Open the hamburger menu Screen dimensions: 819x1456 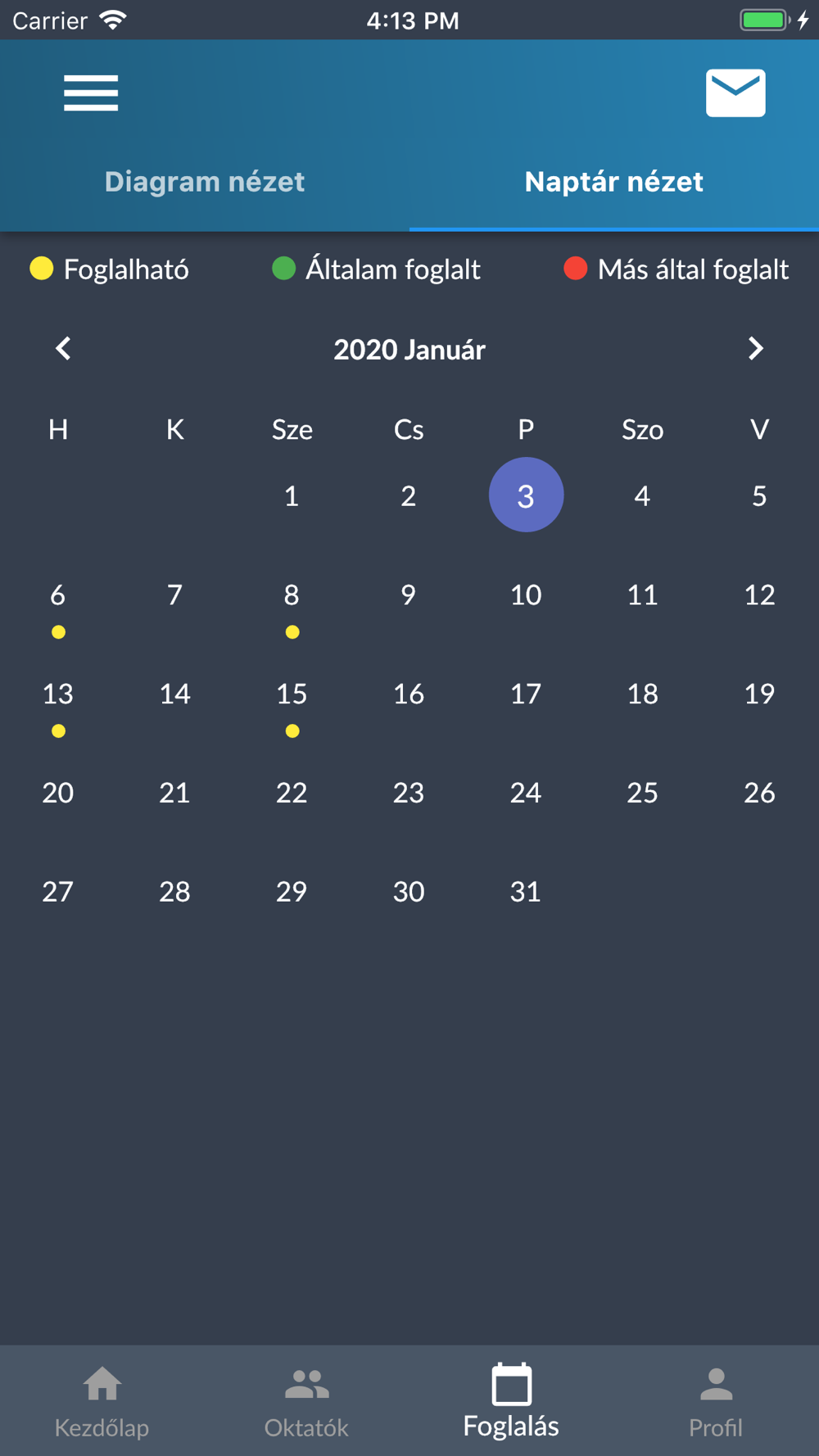(x=91, y=93)
